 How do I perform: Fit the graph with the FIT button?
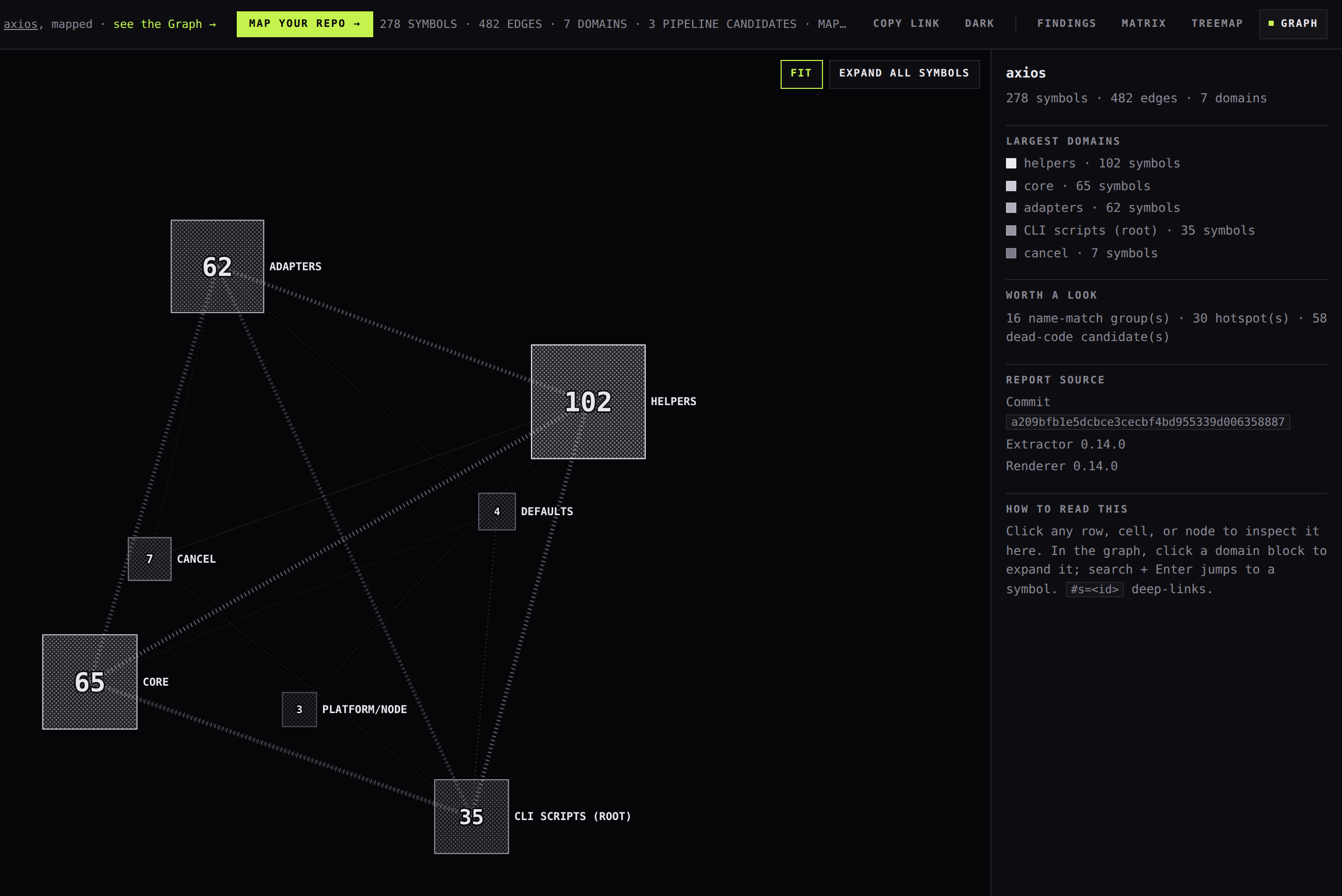[x=801, y=74]
